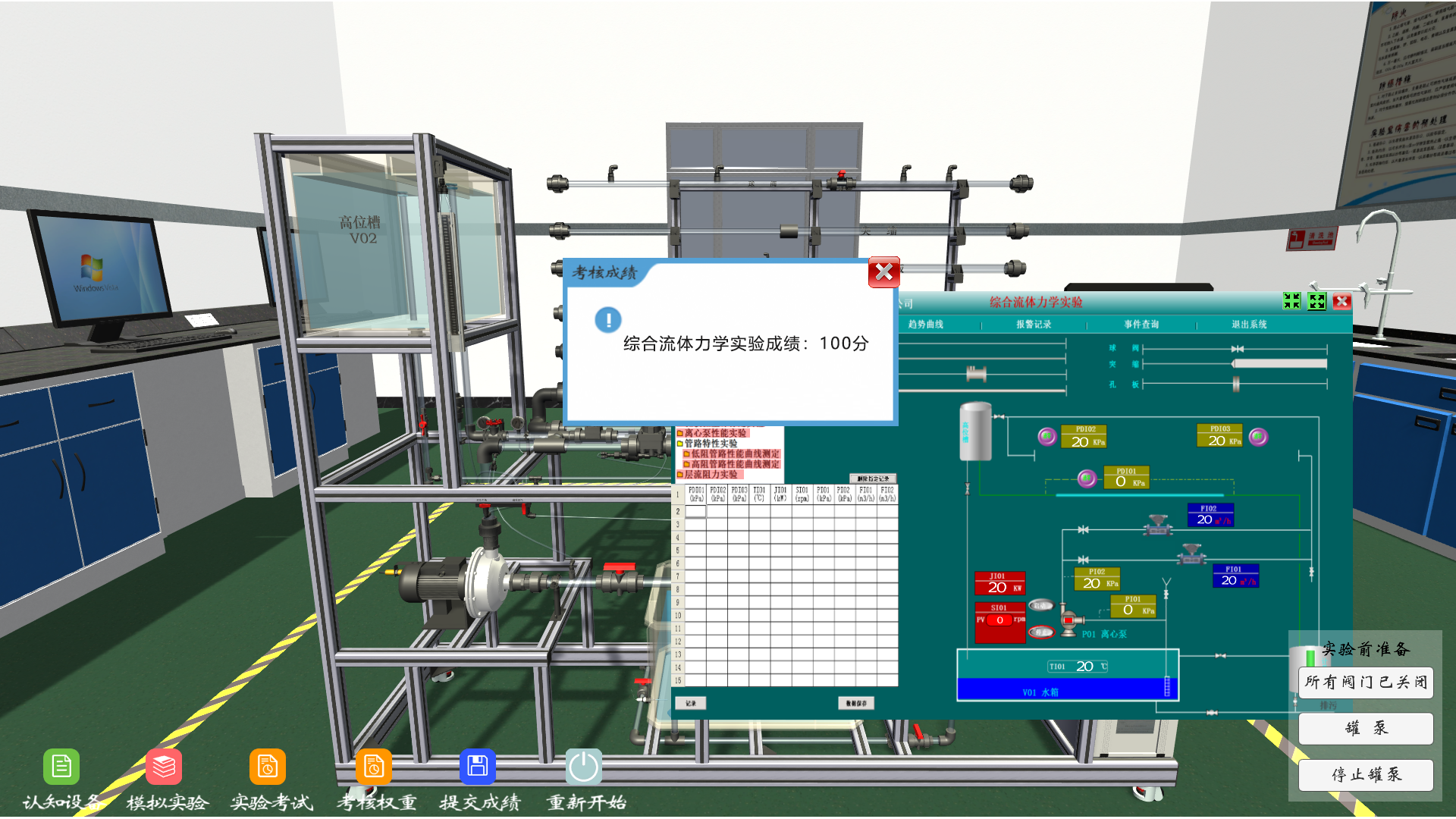This screenshot has width=1456, height=819.
Task: Click the first empty PDI01 table cell
Action: [695, 512]
